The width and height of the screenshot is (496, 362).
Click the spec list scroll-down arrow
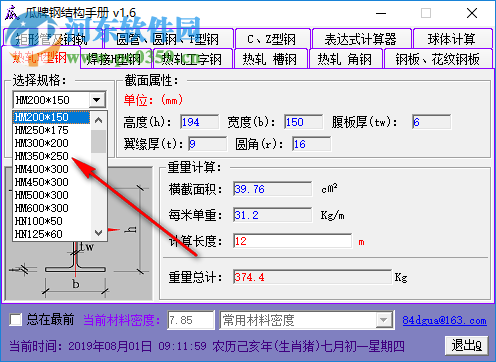pos(98,232)
